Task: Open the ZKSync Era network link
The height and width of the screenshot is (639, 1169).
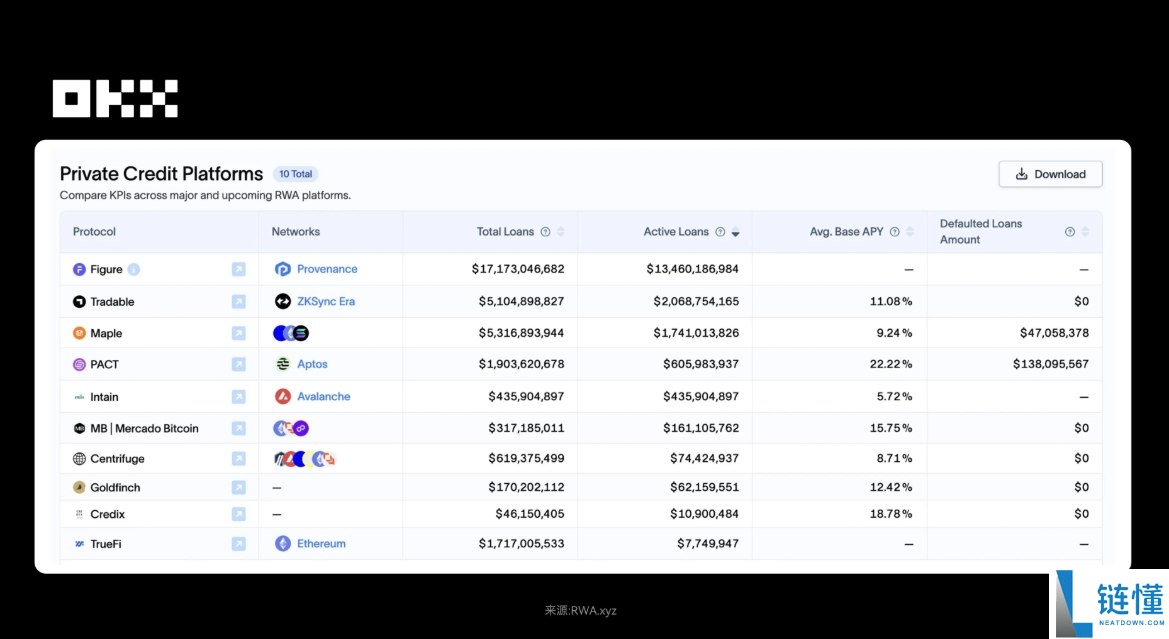Action: pyautogui.click(x=325, y=301)
